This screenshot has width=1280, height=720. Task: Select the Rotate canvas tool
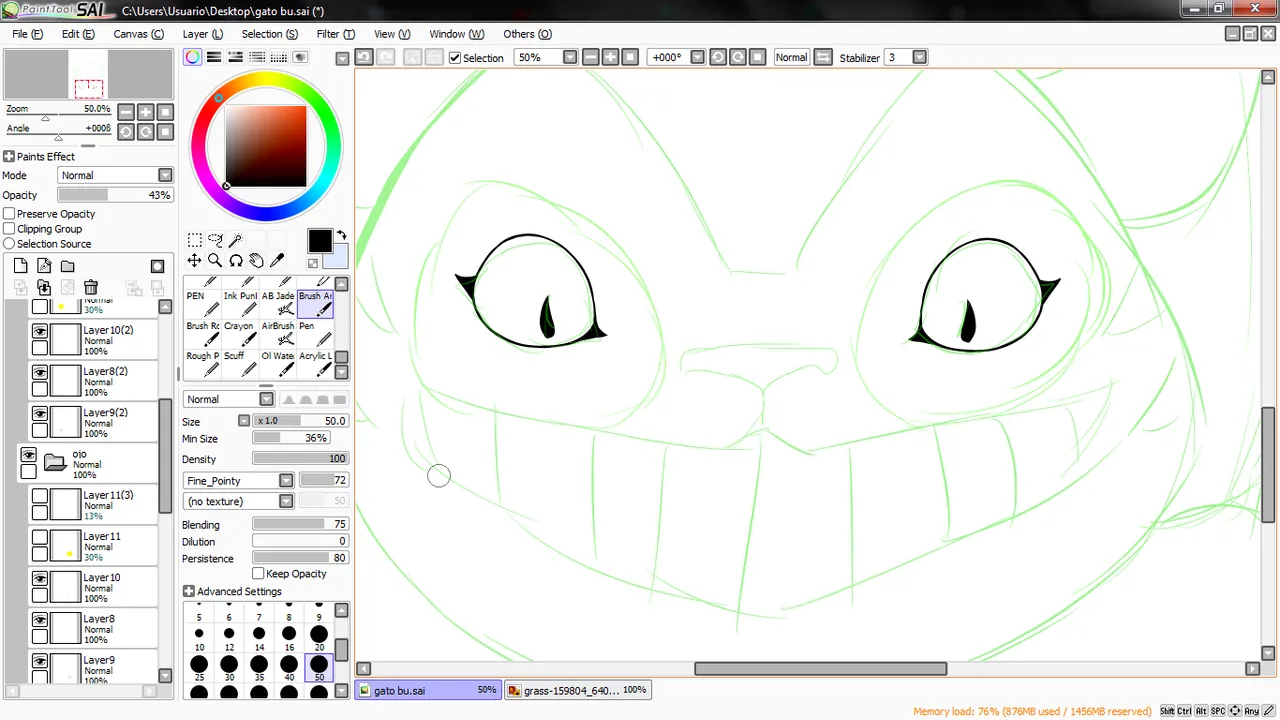pos(236,261)
